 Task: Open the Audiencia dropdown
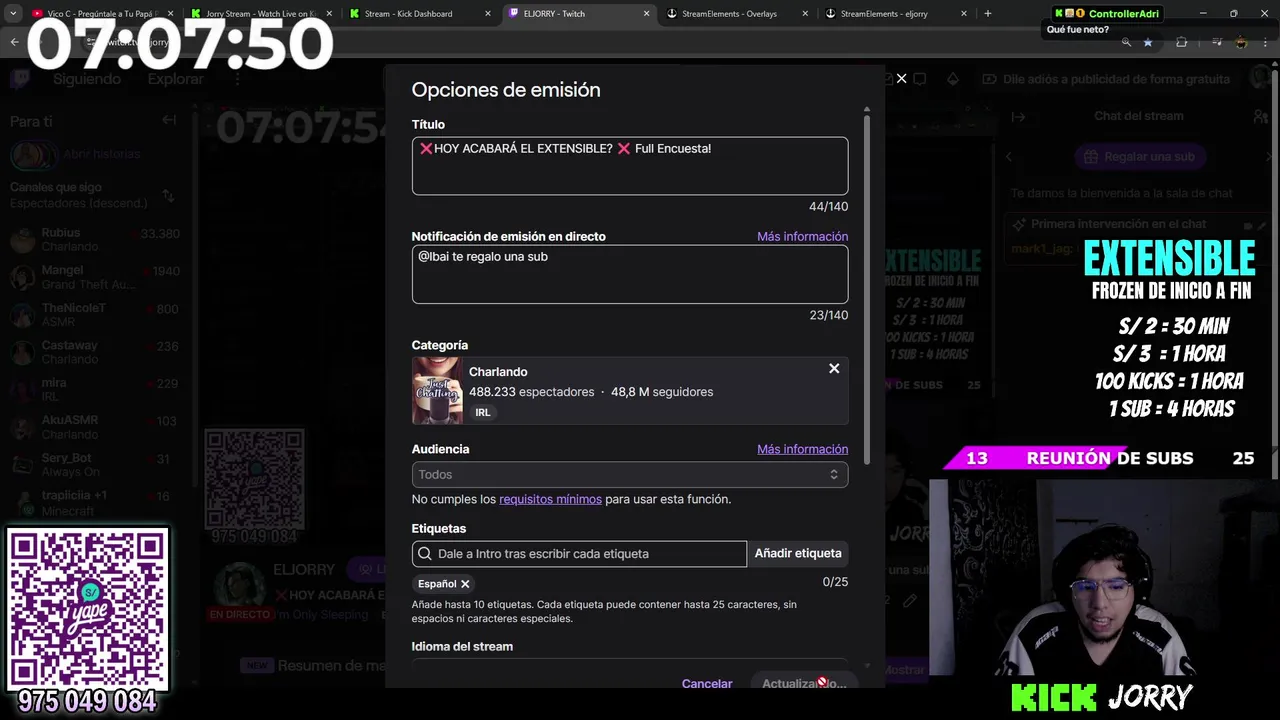[630, 475]
